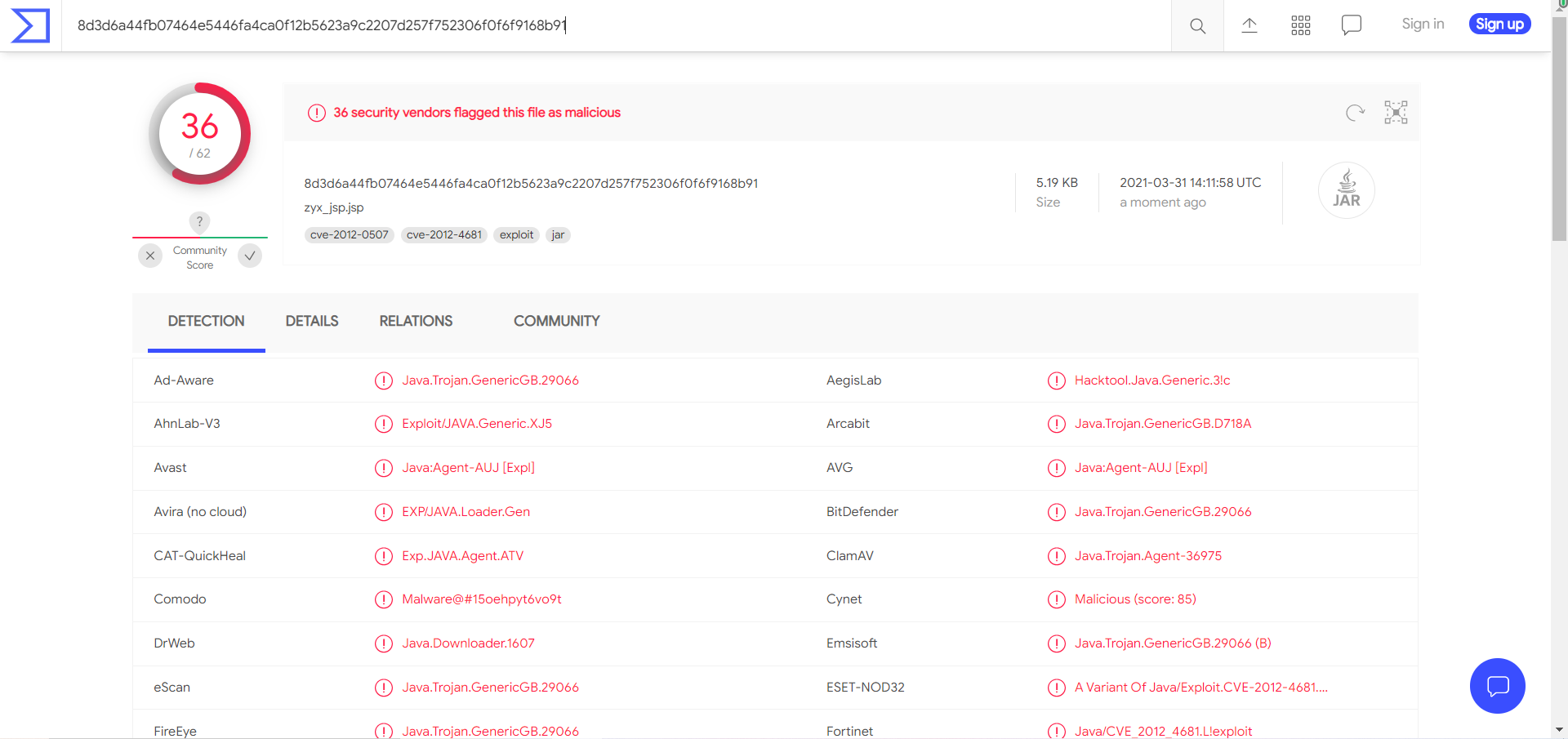Click the file hash text in summary
This screenshot has width=1568, height=739.
click(531, 184)
